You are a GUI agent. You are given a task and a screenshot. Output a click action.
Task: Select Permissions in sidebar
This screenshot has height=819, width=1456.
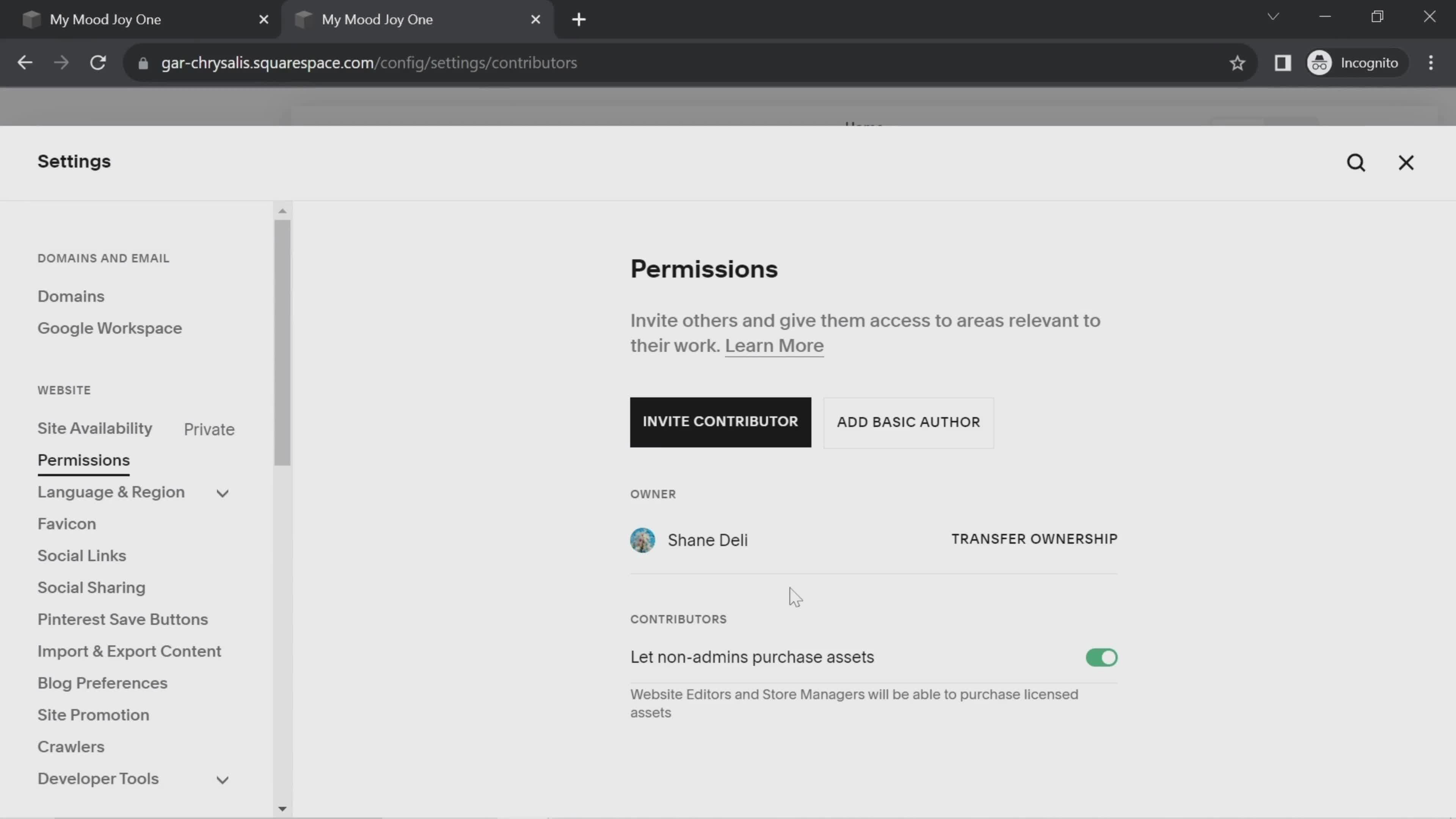pos(84,460)
